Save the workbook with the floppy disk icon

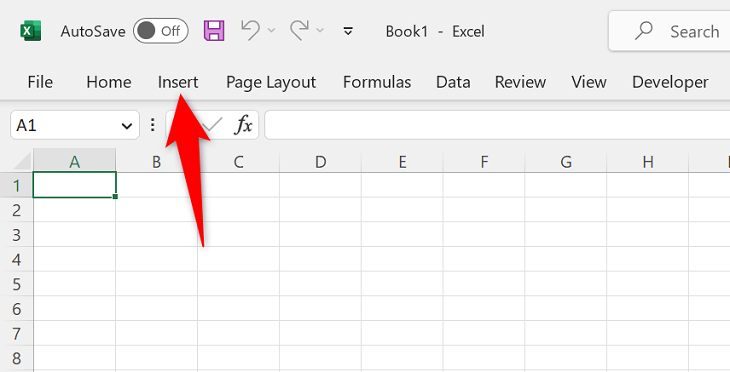pos(214,31)
